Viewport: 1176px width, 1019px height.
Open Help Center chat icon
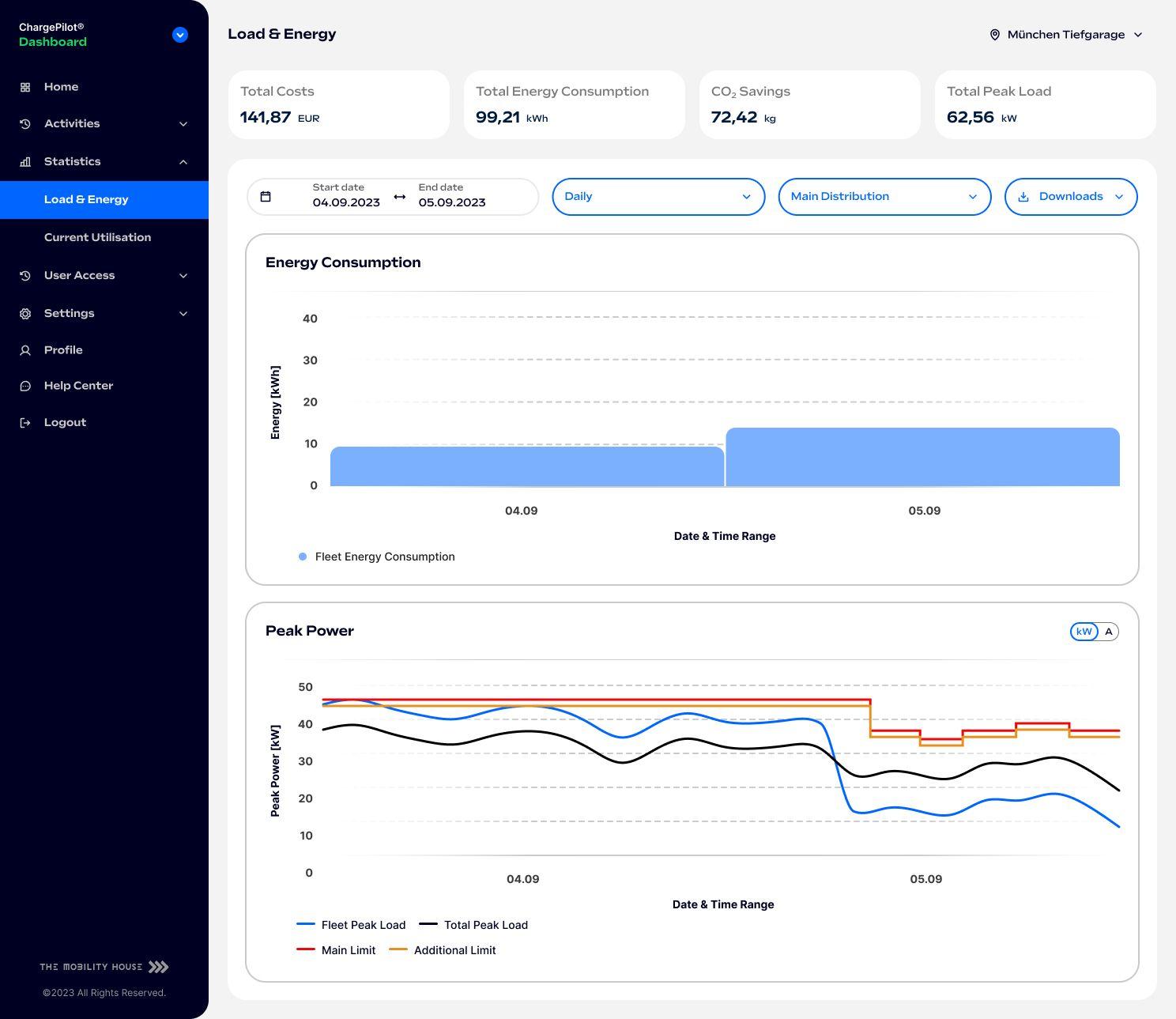click(24, 386)
